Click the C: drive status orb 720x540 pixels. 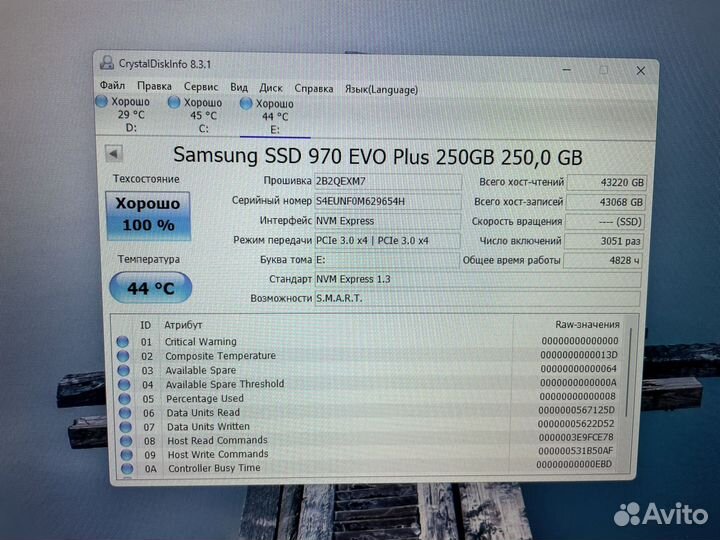point(174,102)
